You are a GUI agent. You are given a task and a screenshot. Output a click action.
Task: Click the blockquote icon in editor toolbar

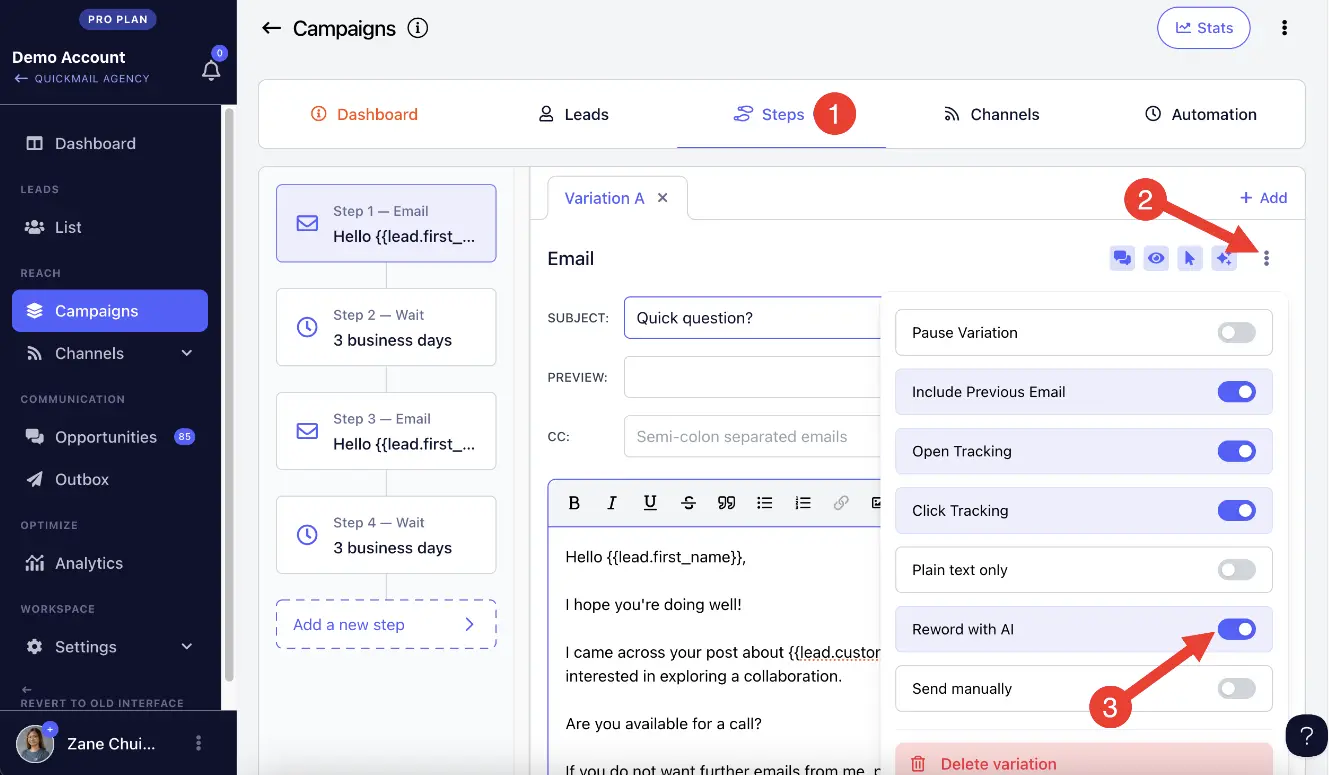(727, 503)
